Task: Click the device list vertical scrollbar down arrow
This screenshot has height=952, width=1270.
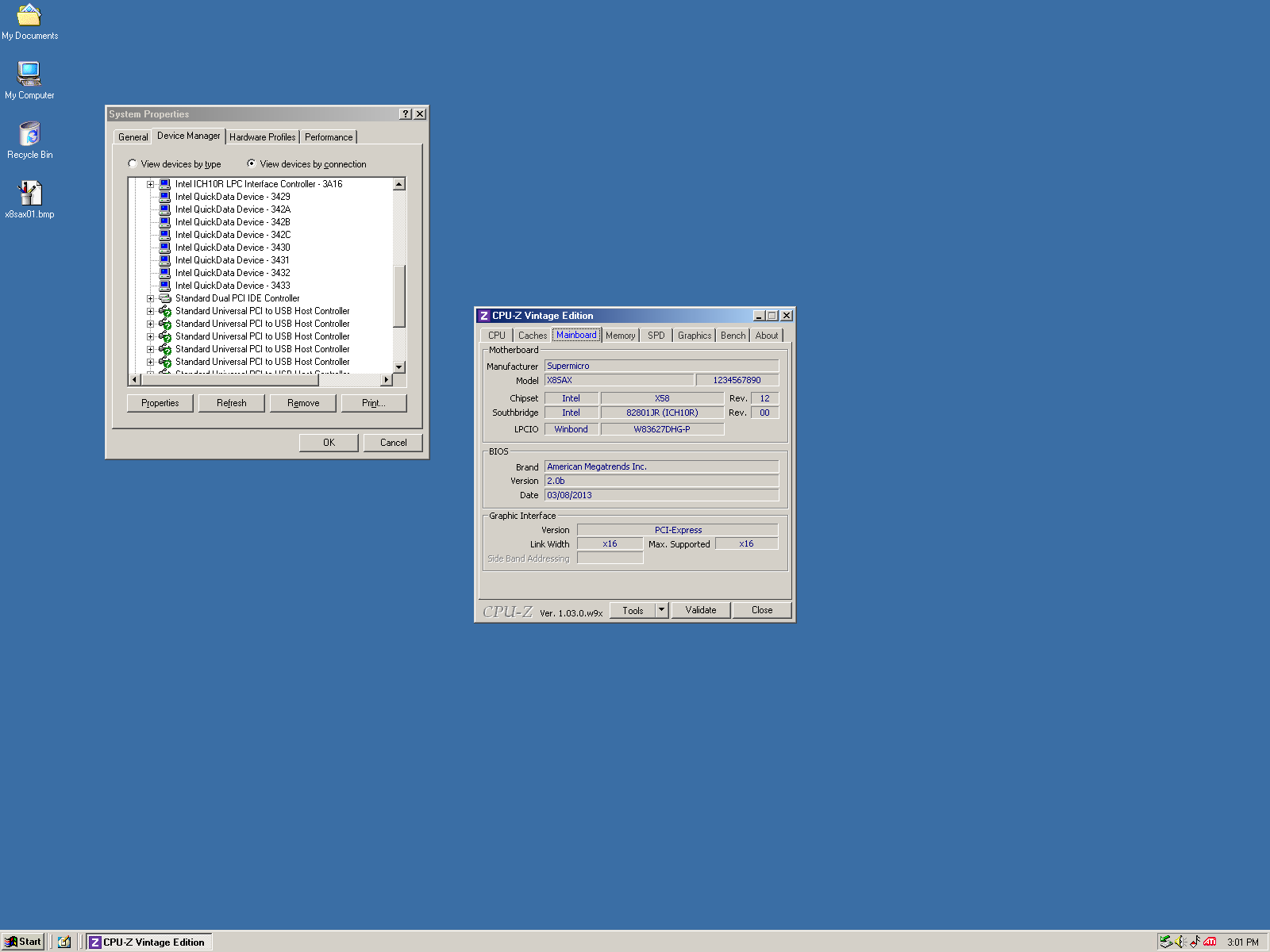Action: pyautogui.click(x=399, y=367)
